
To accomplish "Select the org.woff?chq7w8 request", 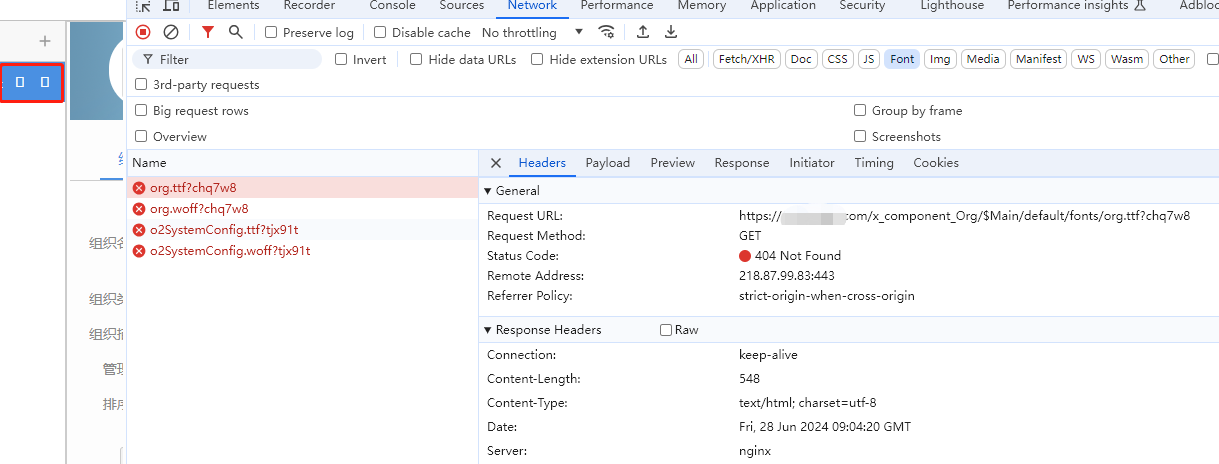I will (199, 209).
